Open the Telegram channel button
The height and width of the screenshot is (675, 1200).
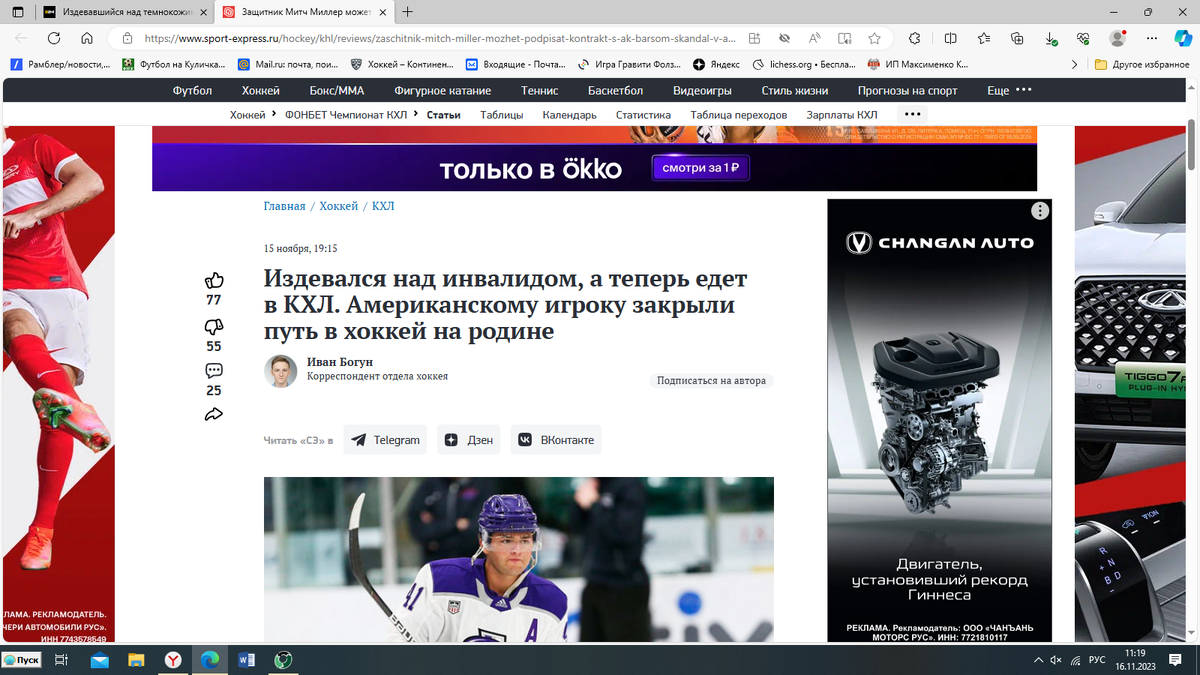coord(385,440)
